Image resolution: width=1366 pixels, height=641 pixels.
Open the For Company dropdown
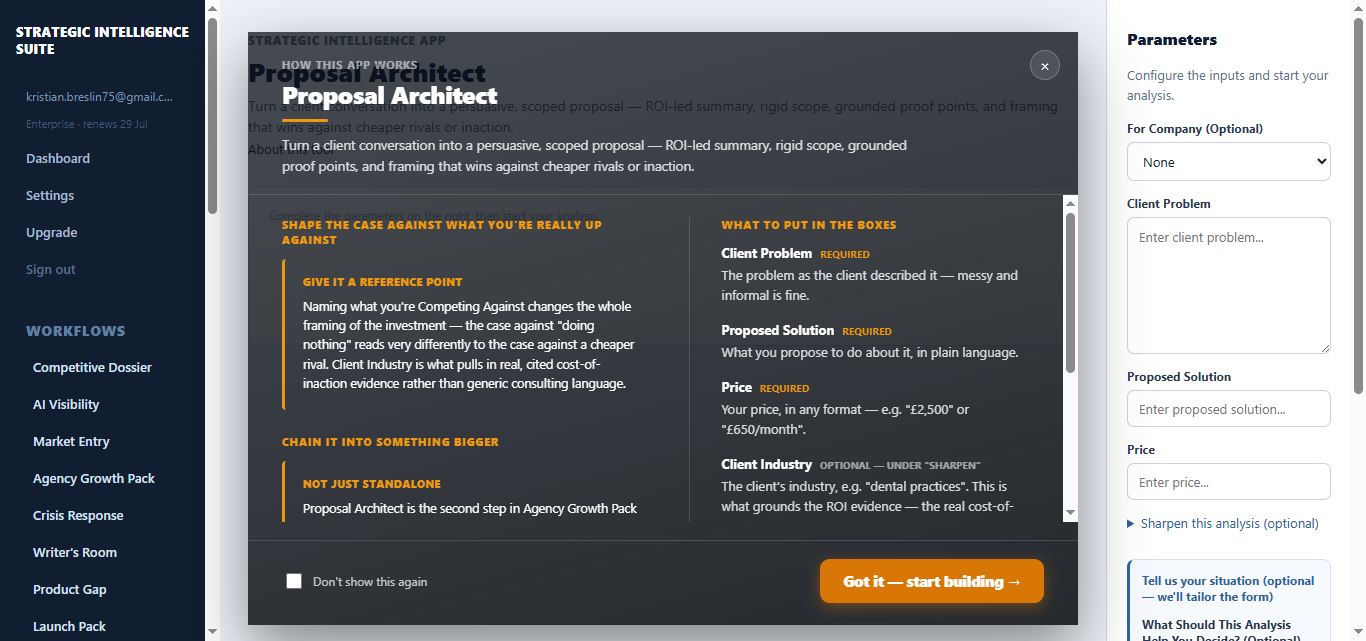click(x=1229, y=162)
